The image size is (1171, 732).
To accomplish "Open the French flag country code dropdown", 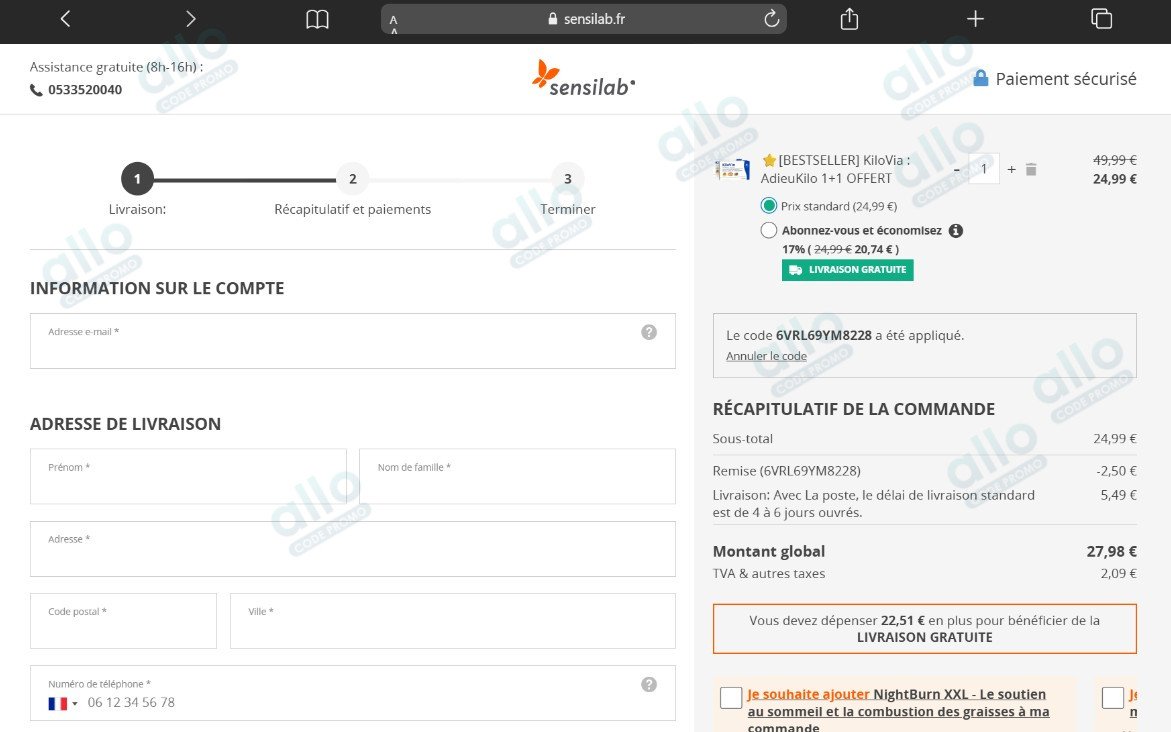I will pyautogui.click(x=63, y=703).
